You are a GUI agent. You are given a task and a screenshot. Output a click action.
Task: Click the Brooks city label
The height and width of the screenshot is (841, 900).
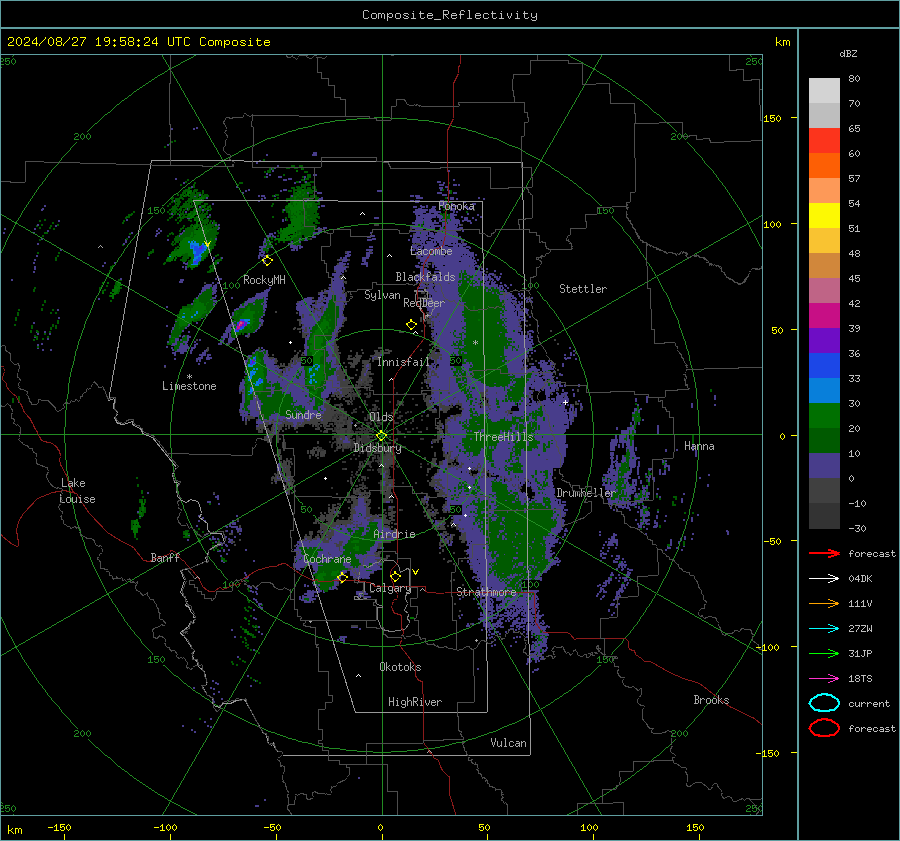click(711, 700)
